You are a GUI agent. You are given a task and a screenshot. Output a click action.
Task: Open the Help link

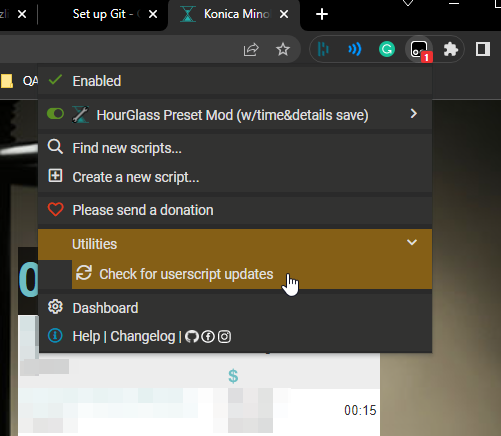click(x=86, y=336)
